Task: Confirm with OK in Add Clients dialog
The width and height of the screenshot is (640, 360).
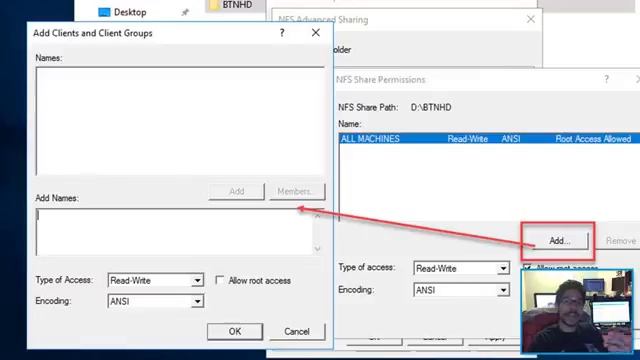Action: tap(235, 331)
